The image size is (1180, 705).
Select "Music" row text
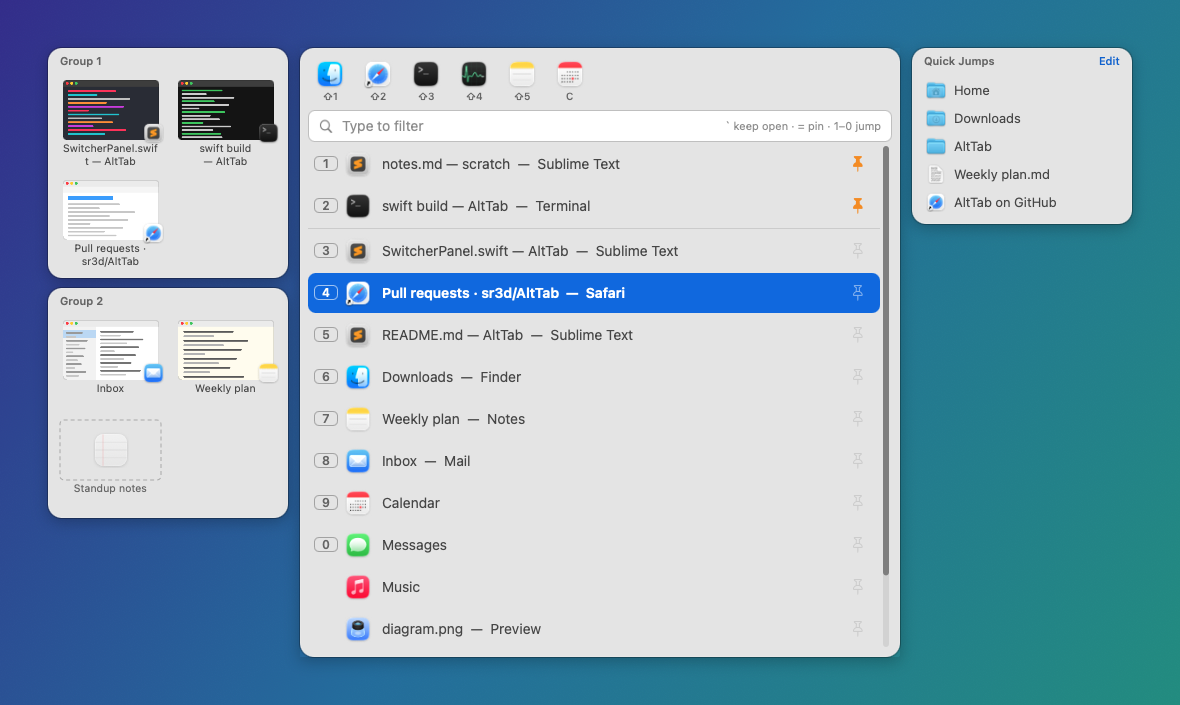click(400, 587)
